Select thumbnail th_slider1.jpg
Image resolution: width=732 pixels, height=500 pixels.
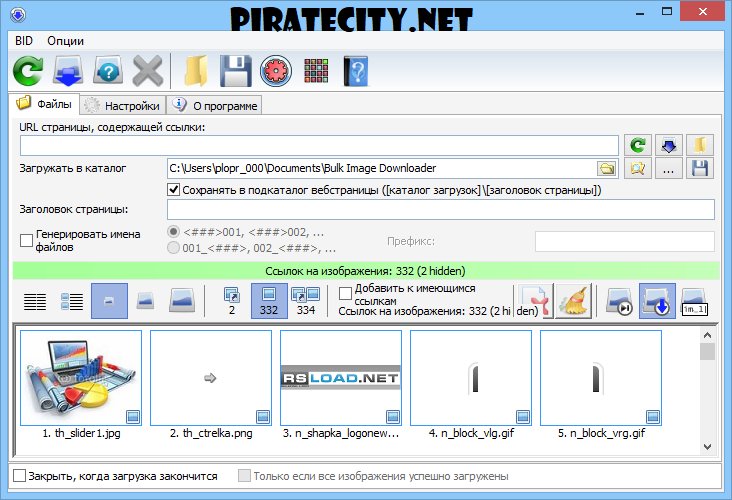click(81, 378)
